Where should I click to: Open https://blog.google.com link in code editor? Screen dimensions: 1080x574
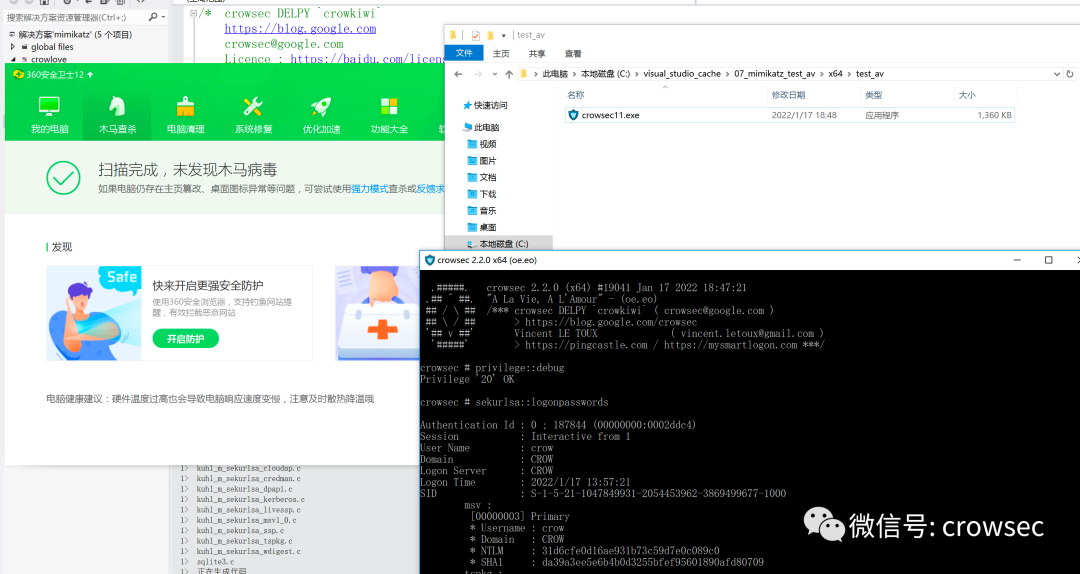point(300,29)
